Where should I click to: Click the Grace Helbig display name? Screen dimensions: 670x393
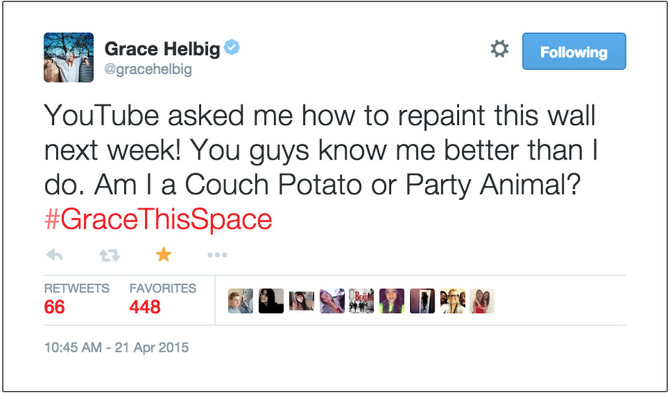click(x=162, y=49)
